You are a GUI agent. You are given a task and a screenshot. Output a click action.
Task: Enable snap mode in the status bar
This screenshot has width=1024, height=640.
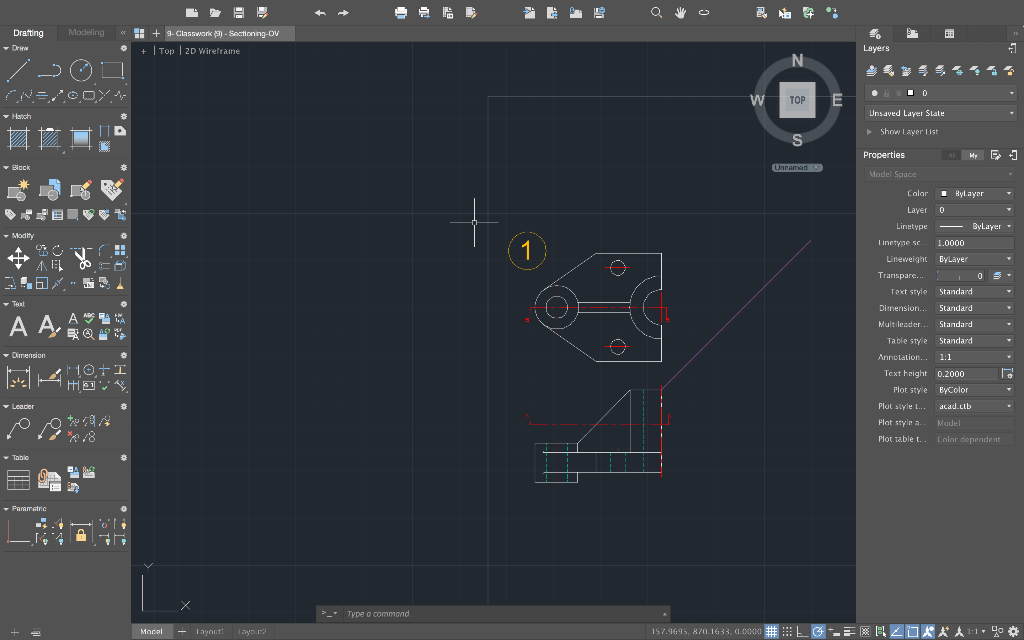pyautogui.click(x=787, y=631)
